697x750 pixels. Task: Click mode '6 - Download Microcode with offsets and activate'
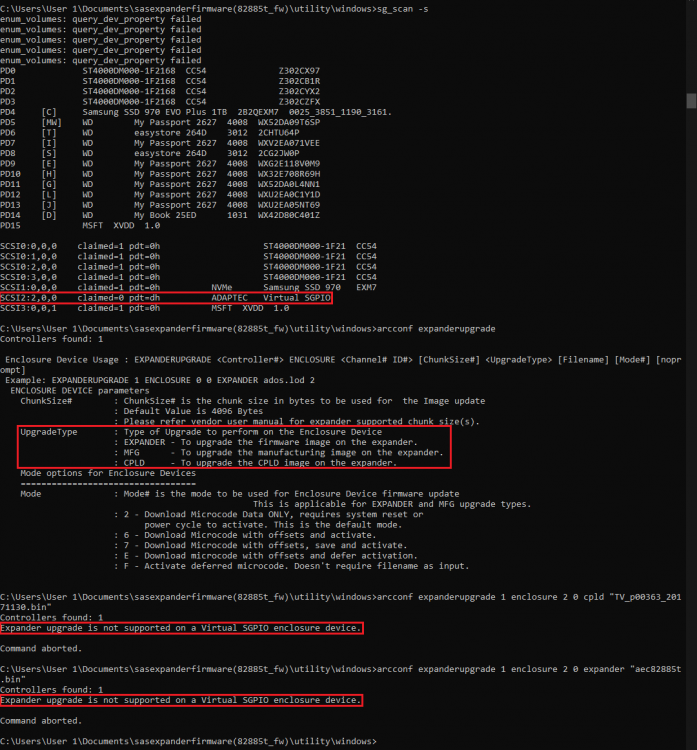point(250,535)
